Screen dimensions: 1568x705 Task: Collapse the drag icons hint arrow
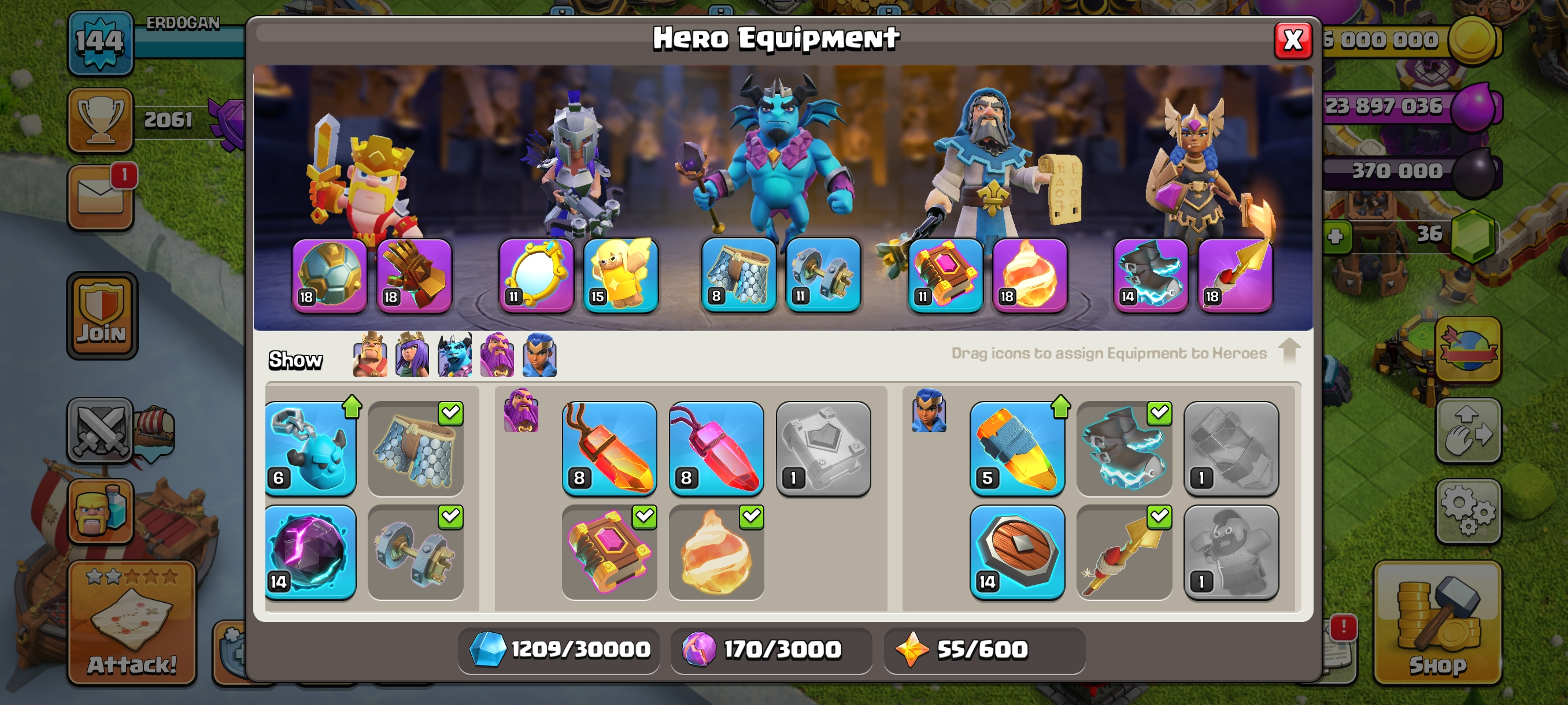click(x=1289, y=351)
